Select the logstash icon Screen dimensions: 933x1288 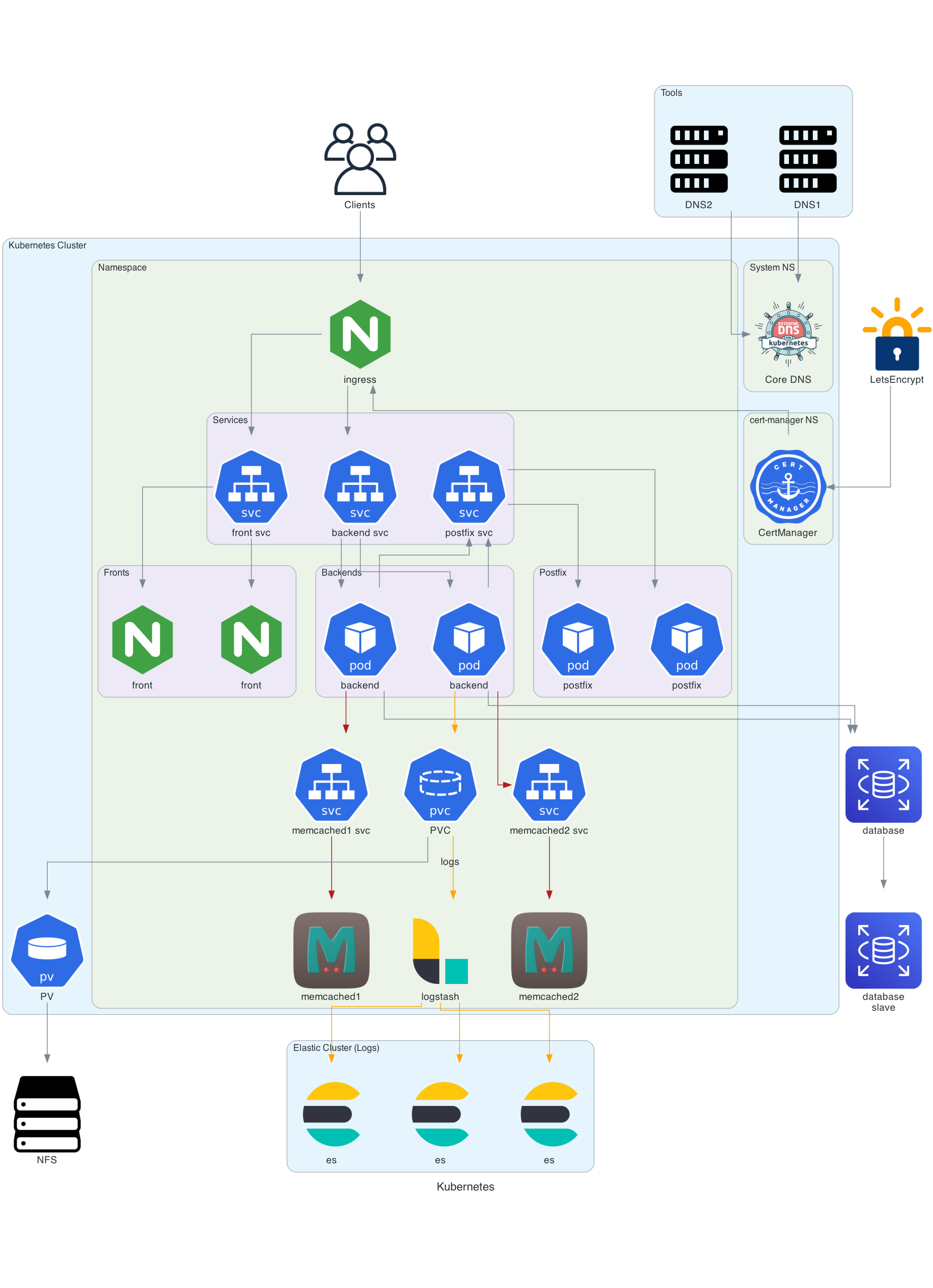point(440,950)
